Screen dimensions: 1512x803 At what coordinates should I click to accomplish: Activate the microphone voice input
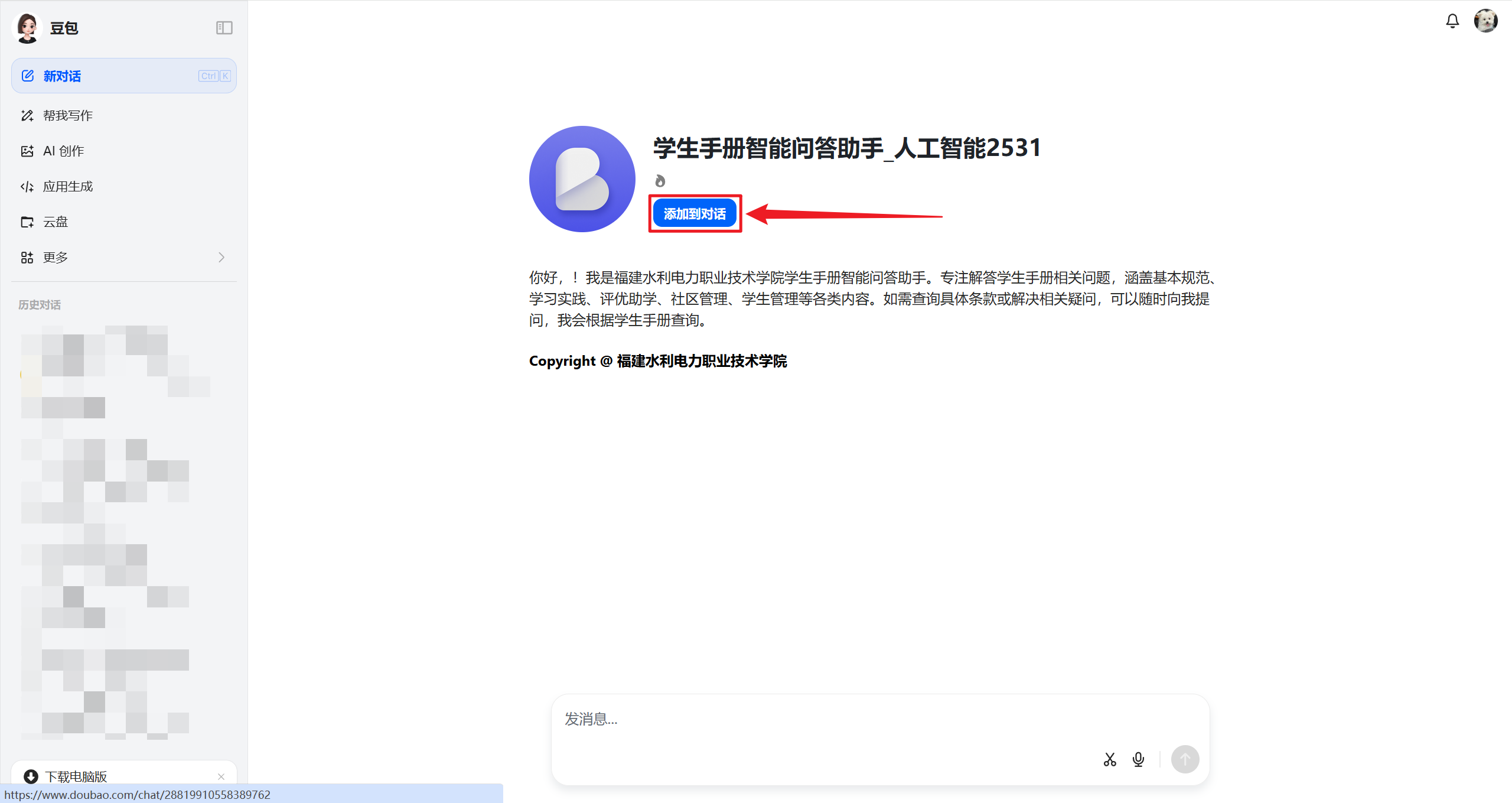click(x=1138, y=759)
